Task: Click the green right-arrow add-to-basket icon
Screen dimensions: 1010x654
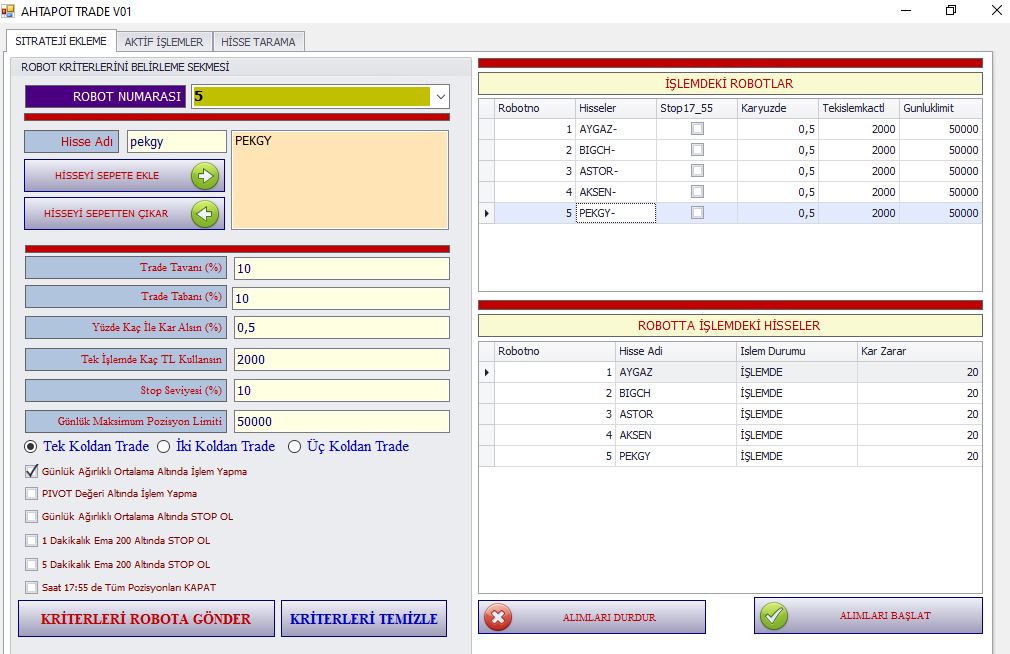Action: 205,176
